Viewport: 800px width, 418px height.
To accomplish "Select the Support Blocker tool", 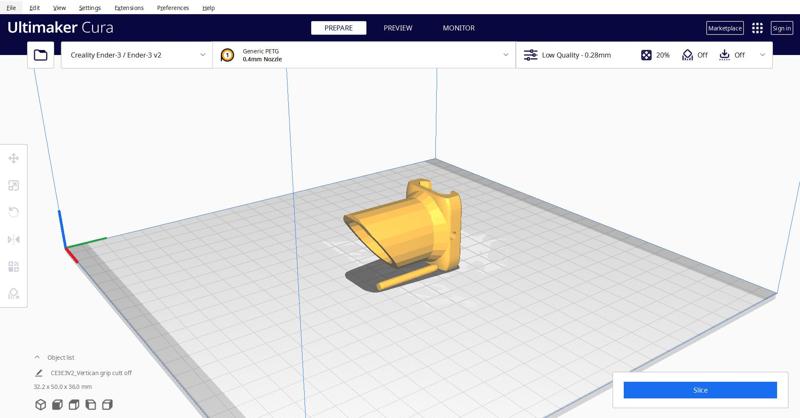I will point(14,293).
